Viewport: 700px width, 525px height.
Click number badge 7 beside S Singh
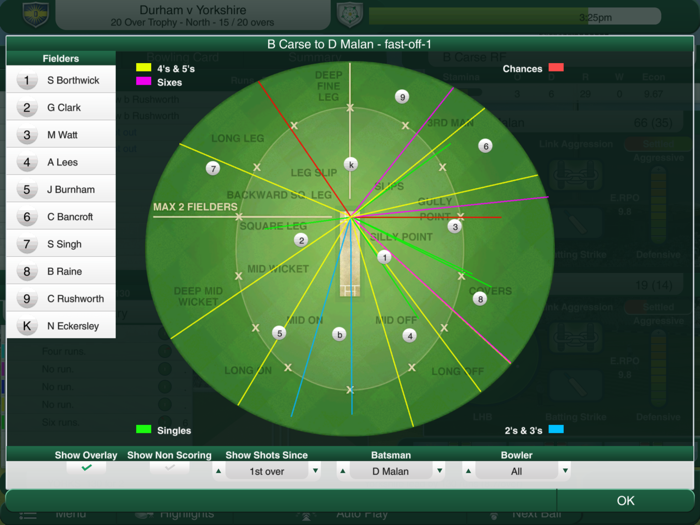point(27,244)
